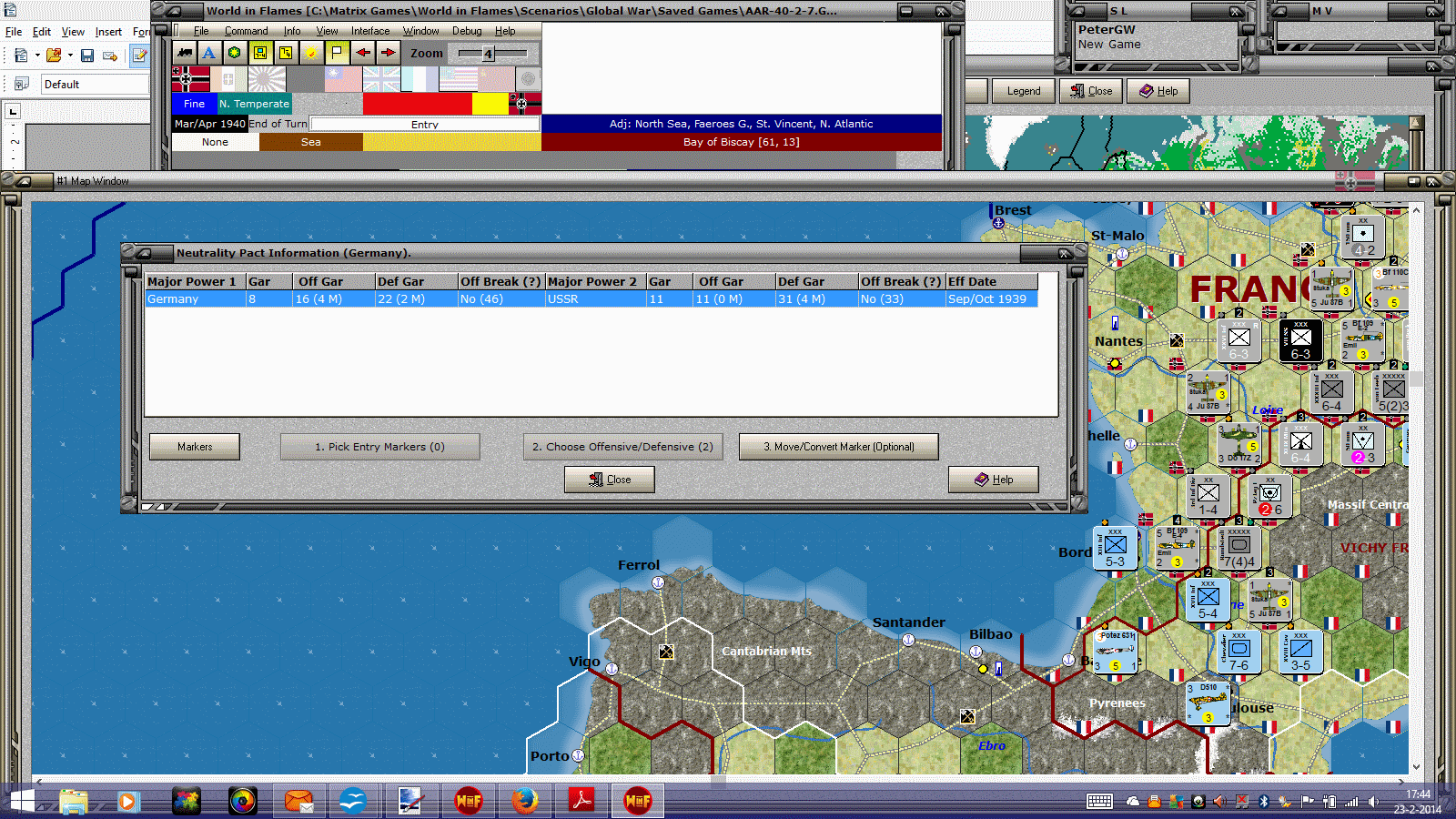
Task: Click the N. Temperate zone indicator
Action: [254, 104]
